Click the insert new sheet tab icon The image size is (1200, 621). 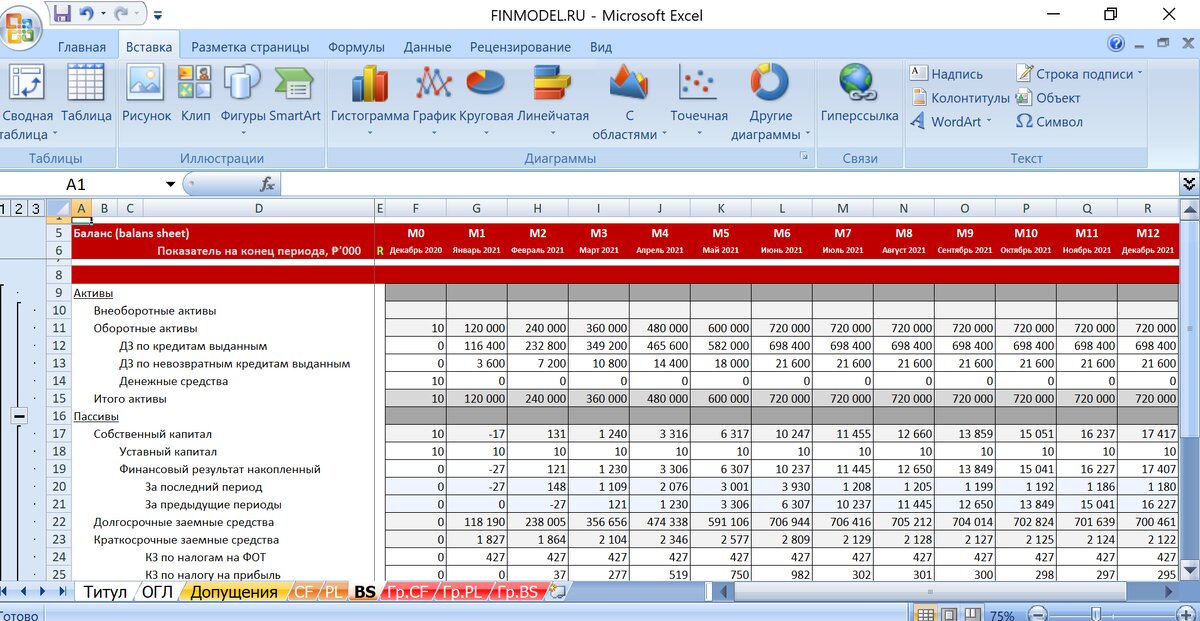(556, 592)
